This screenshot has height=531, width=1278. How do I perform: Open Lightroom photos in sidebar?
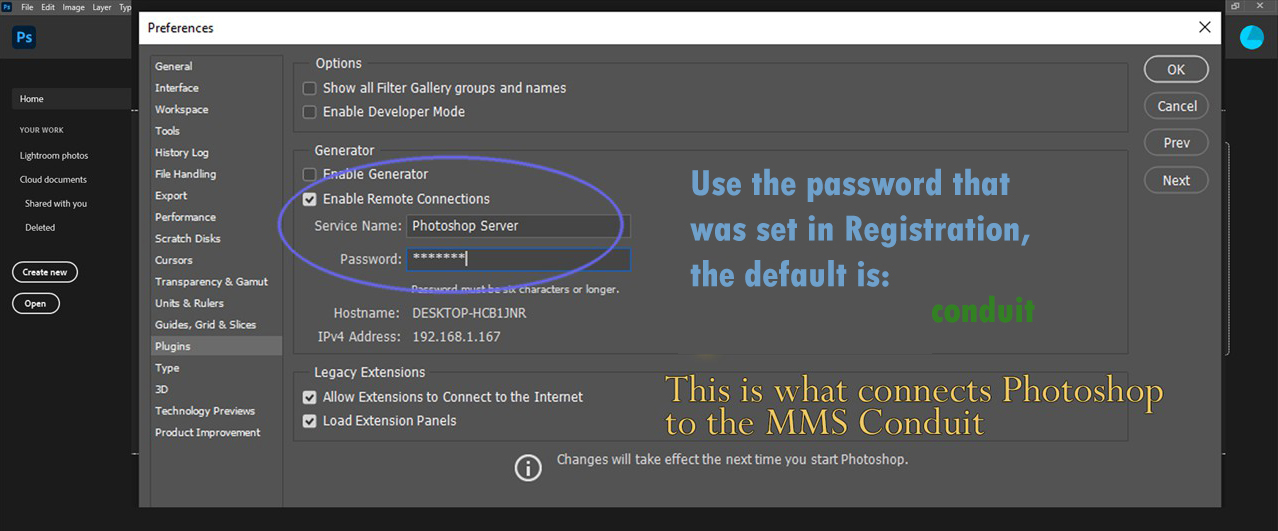(54, 156)
